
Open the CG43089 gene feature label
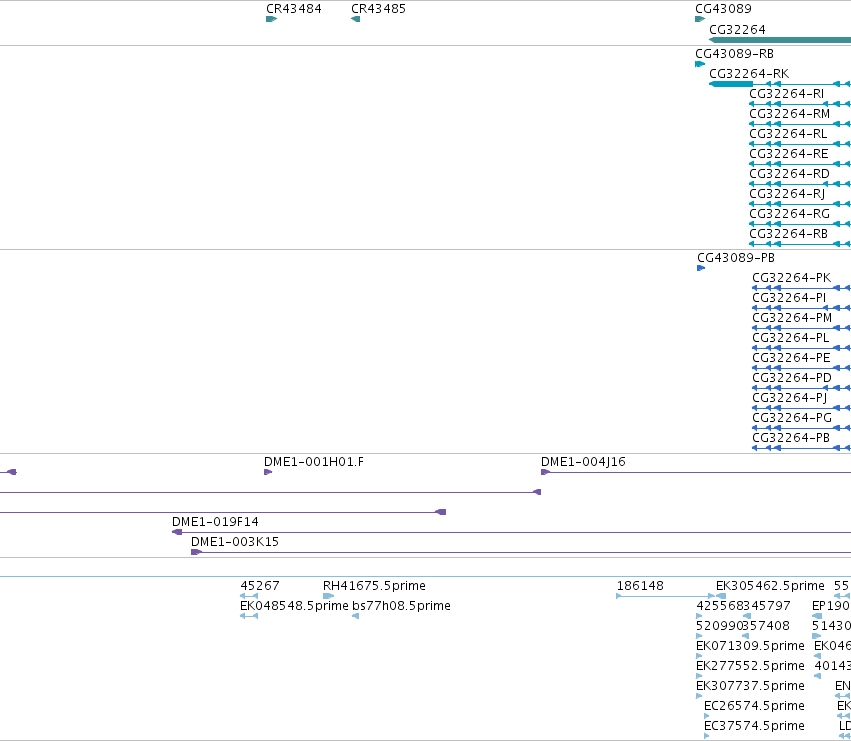(723, 9)
